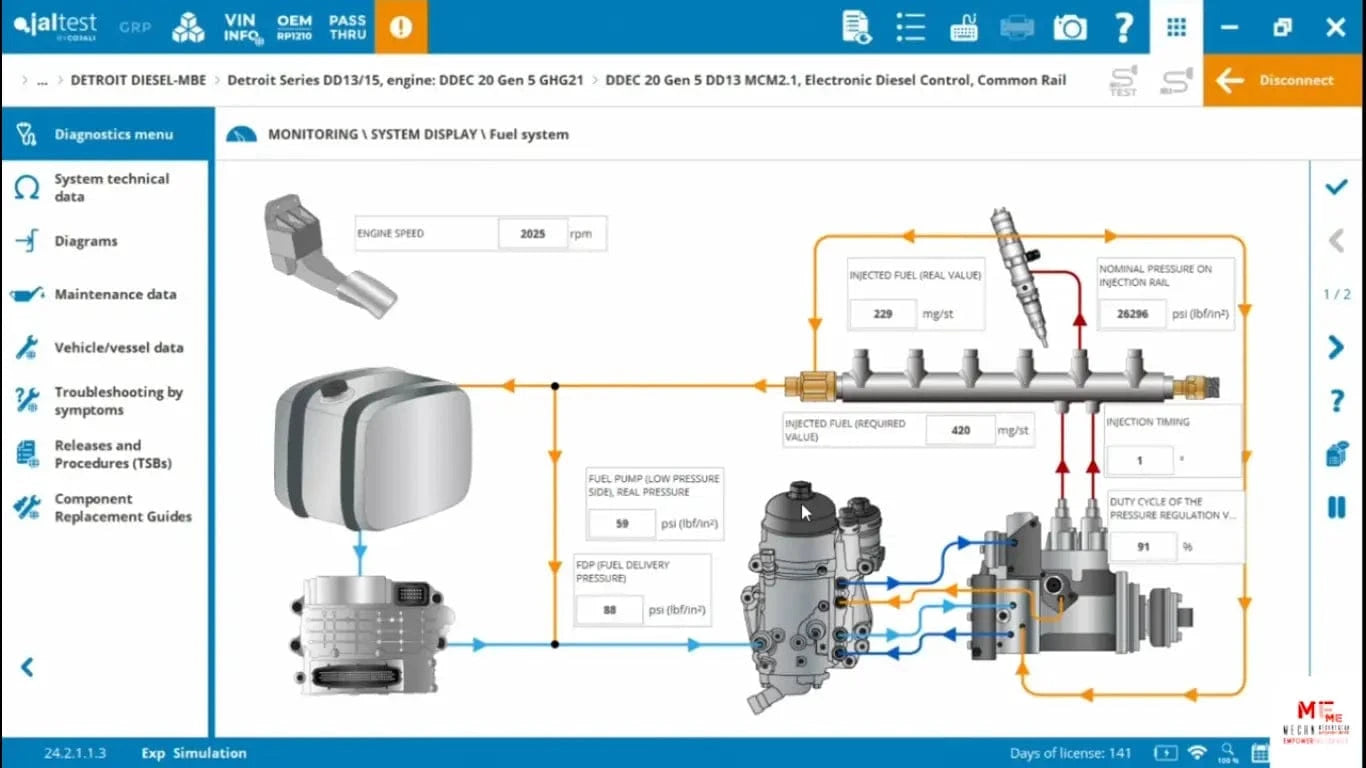Click the page indicator 1 / 2
1366x768 pixels.
point(1337,294)
